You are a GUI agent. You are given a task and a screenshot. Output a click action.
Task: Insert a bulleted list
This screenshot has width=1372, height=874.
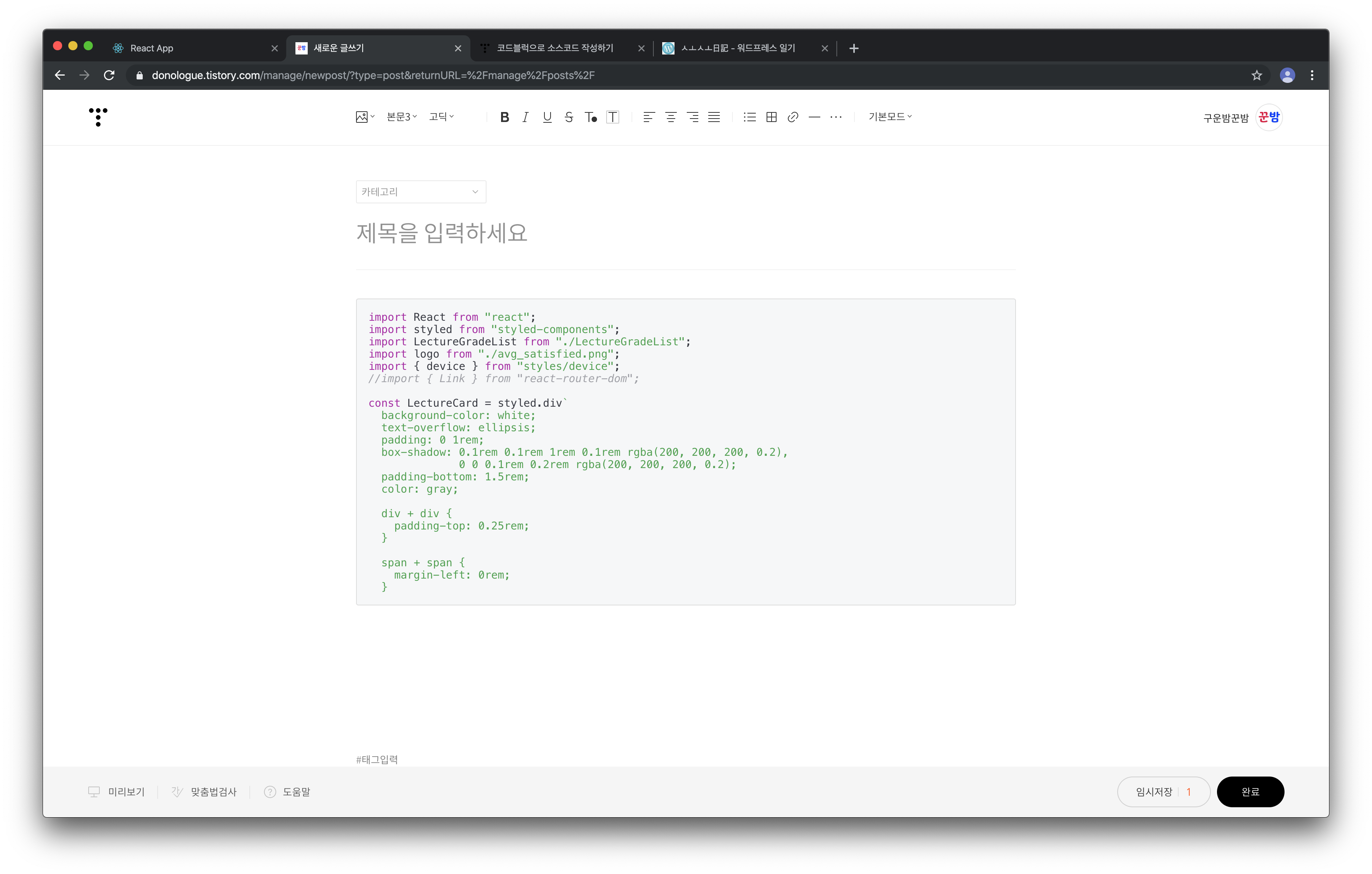[x=750, y=117]
